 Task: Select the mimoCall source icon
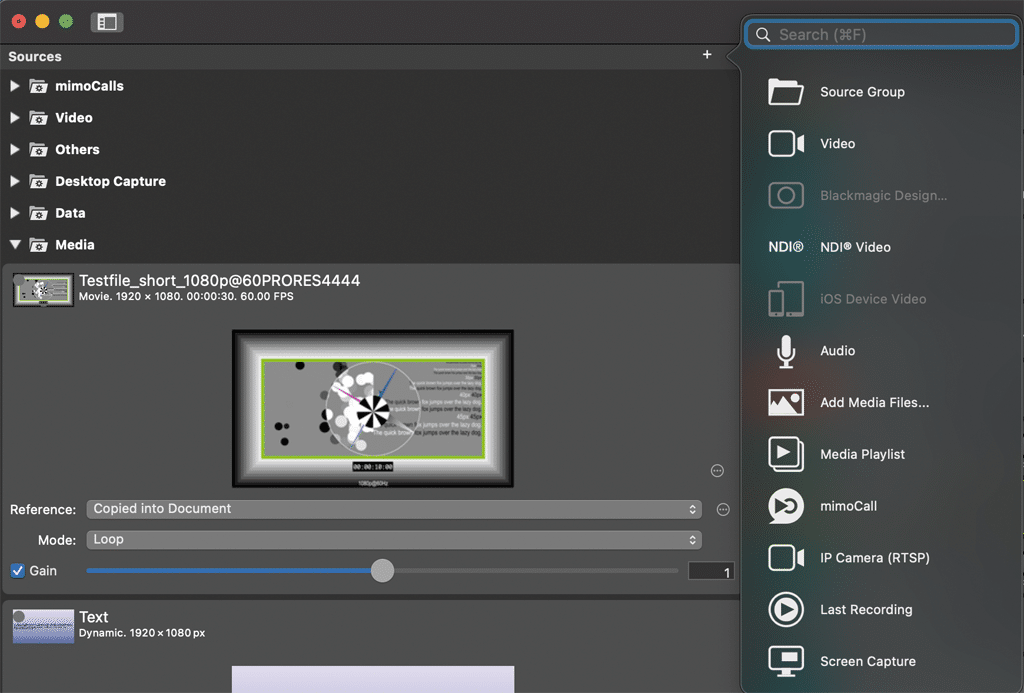(x=785, y=506)
